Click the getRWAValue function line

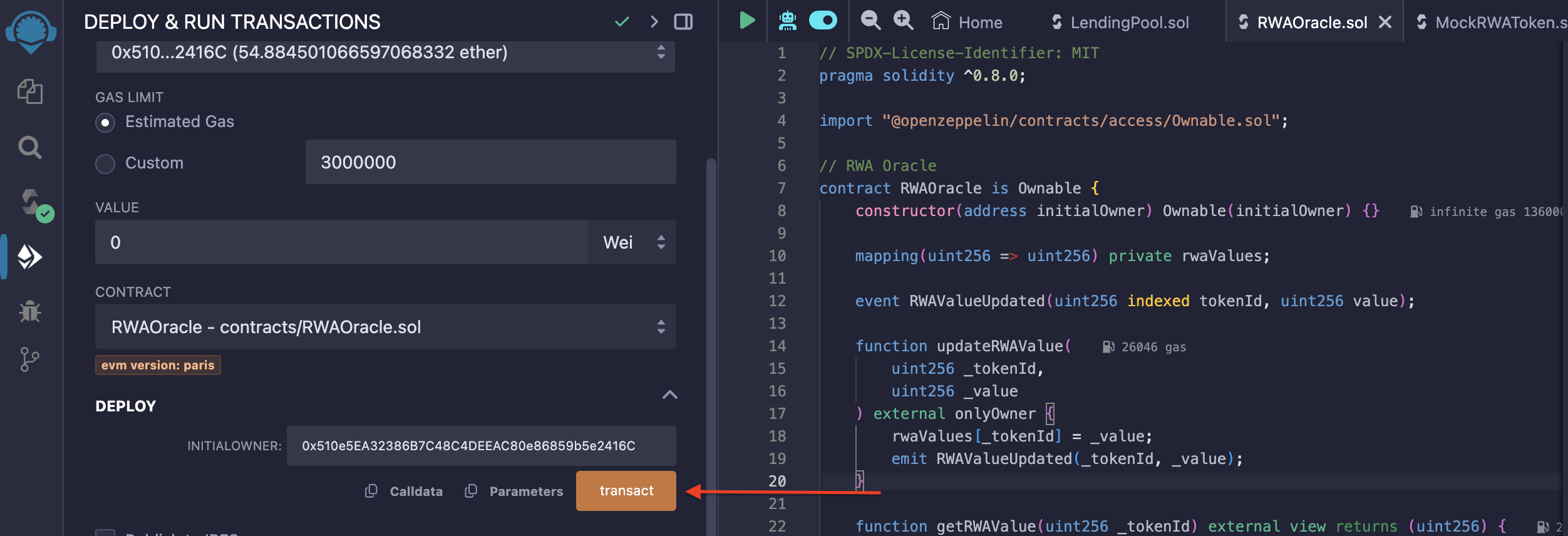pos(1181,527)
